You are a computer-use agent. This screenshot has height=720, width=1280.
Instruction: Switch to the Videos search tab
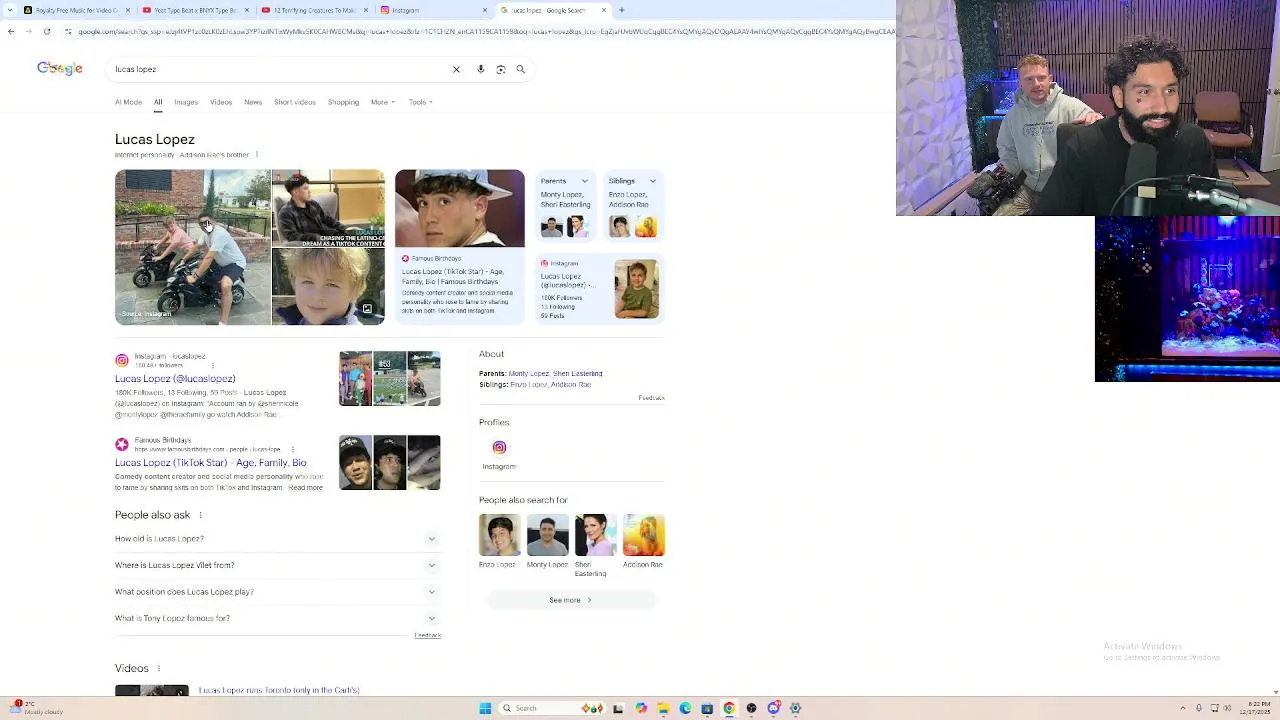221,102
